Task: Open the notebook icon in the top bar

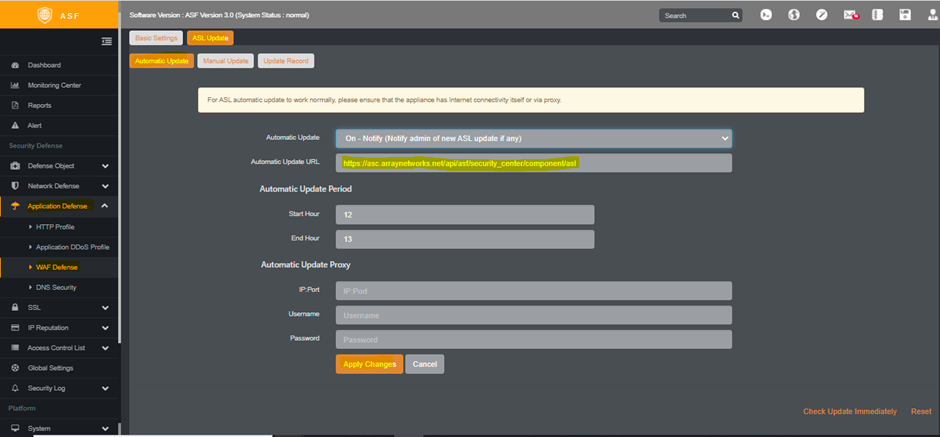Action: (878, 15)
